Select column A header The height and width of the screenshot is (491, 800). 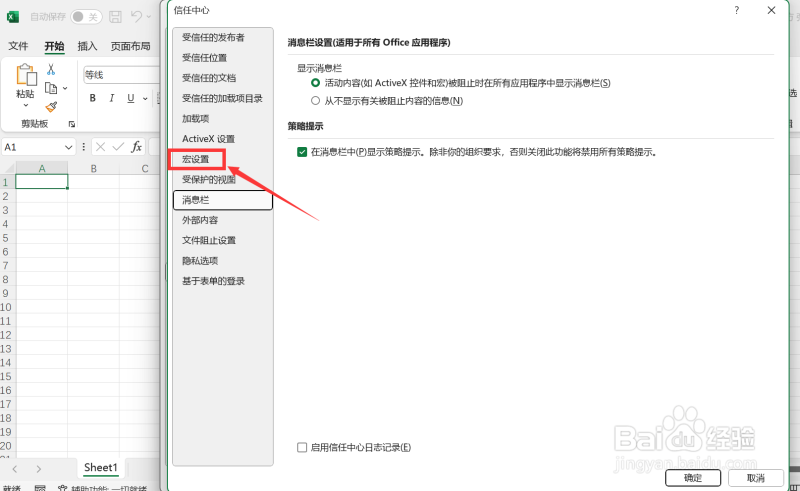(x=42, y=168)
